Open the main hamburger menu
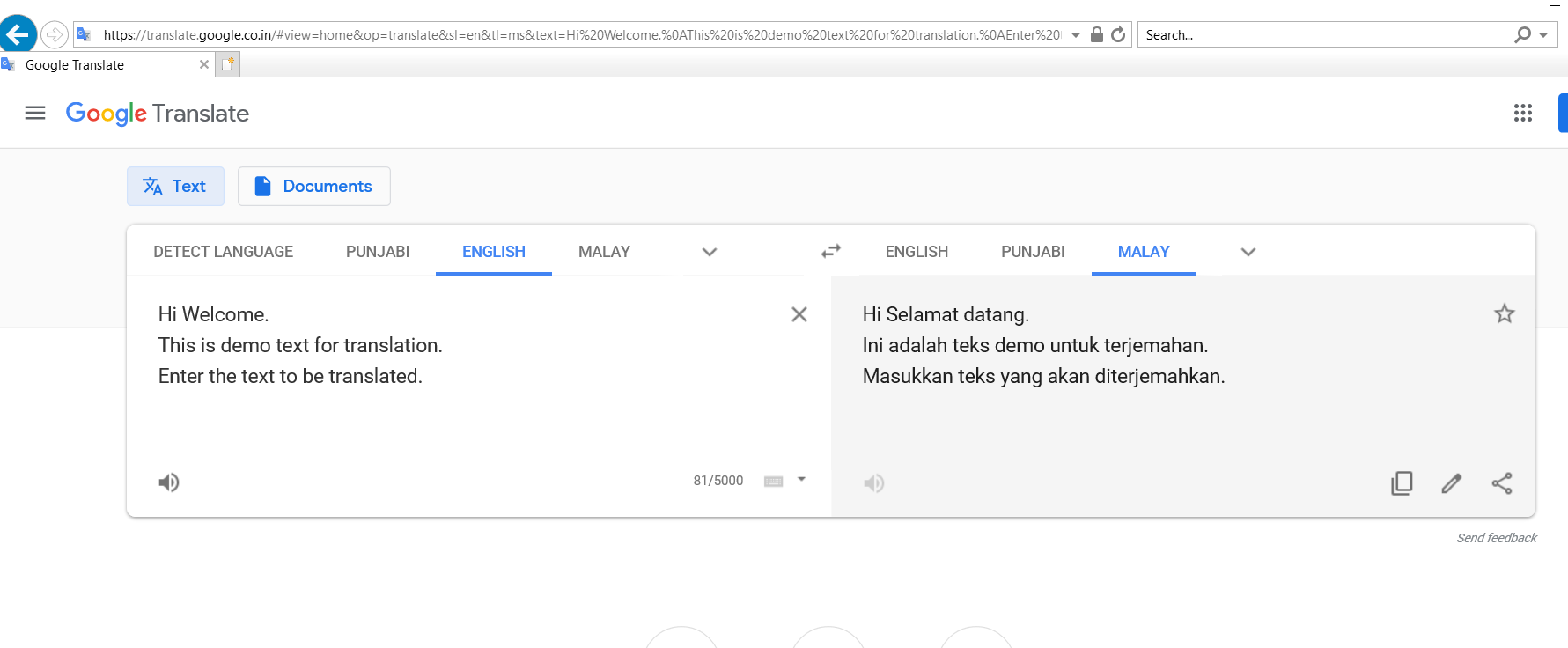 [35, 113]
